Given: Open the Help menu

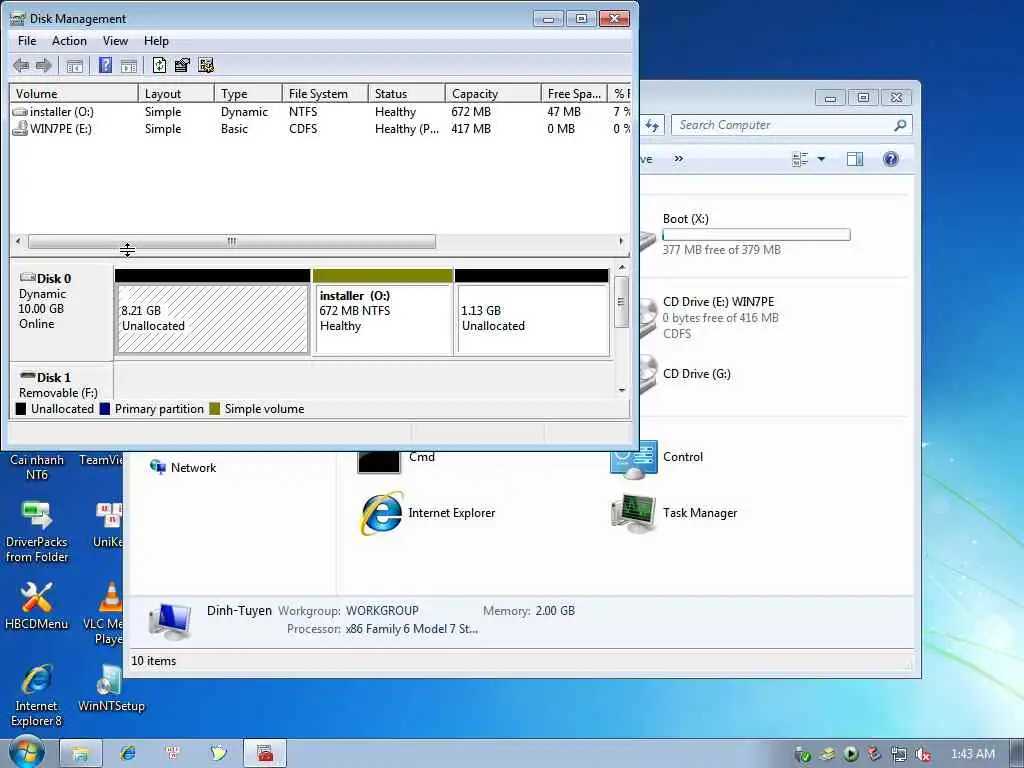Looking at the screenshot, I should coord(156,41).
